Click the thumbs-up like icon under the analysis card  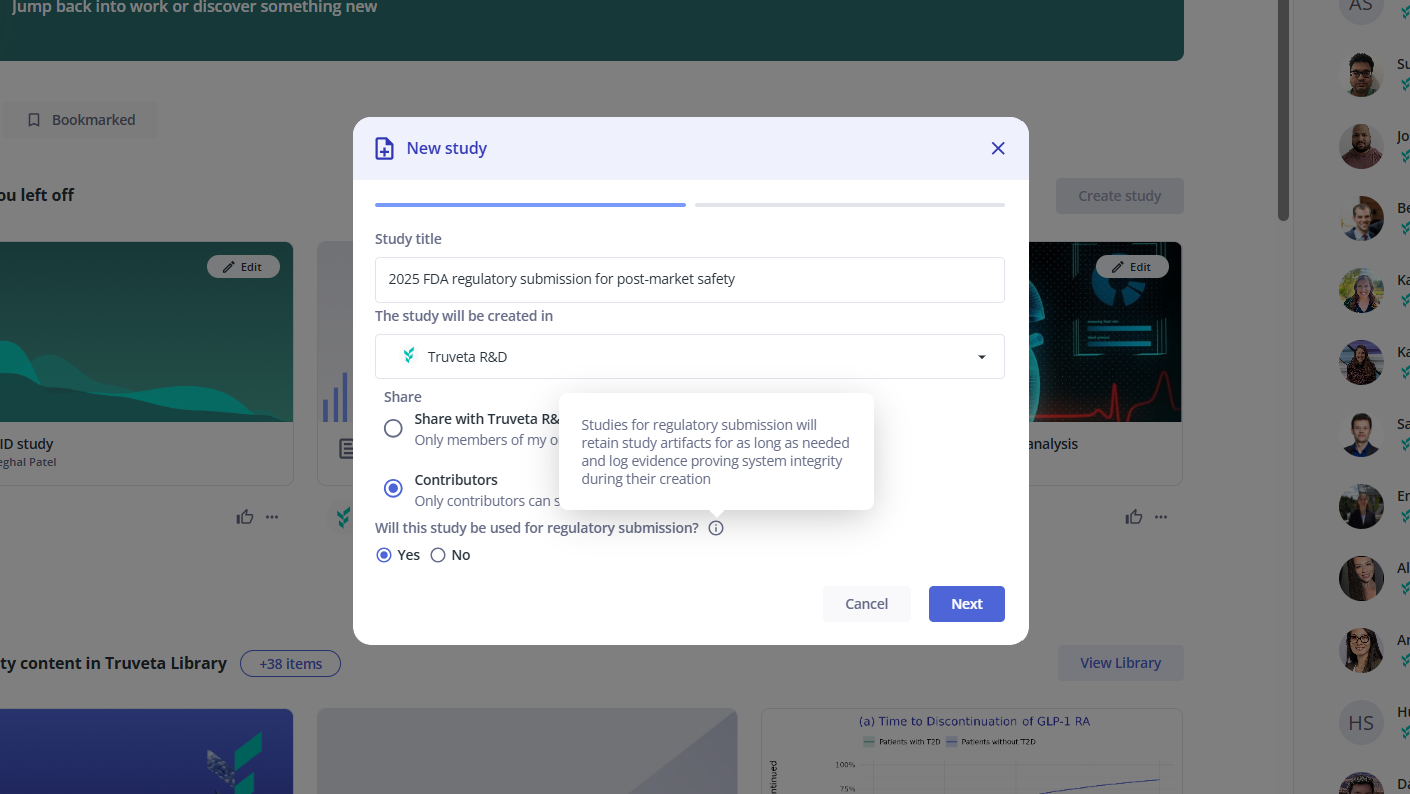coord(1133,516)
